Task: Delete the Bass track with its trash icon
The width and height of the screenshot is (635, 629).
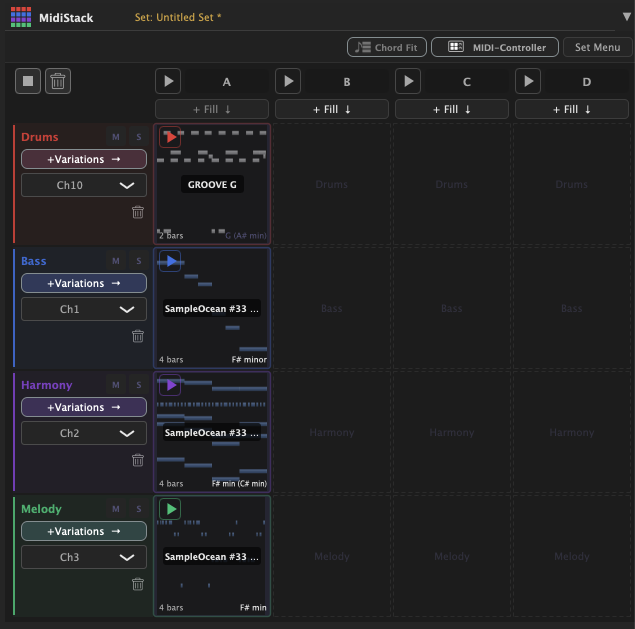Action: coord(138,336)
